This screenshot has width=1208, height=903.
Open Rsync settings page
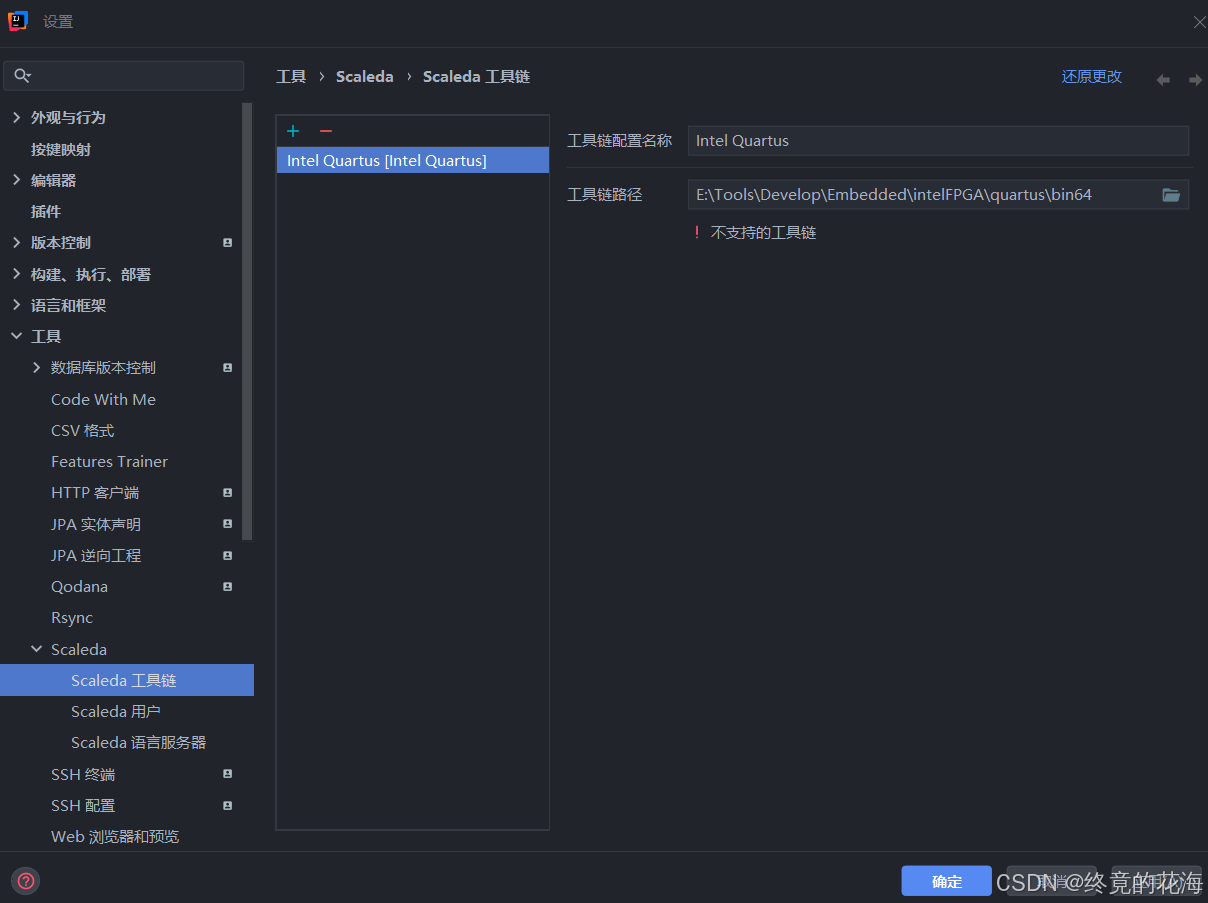[x=72, y=618]
